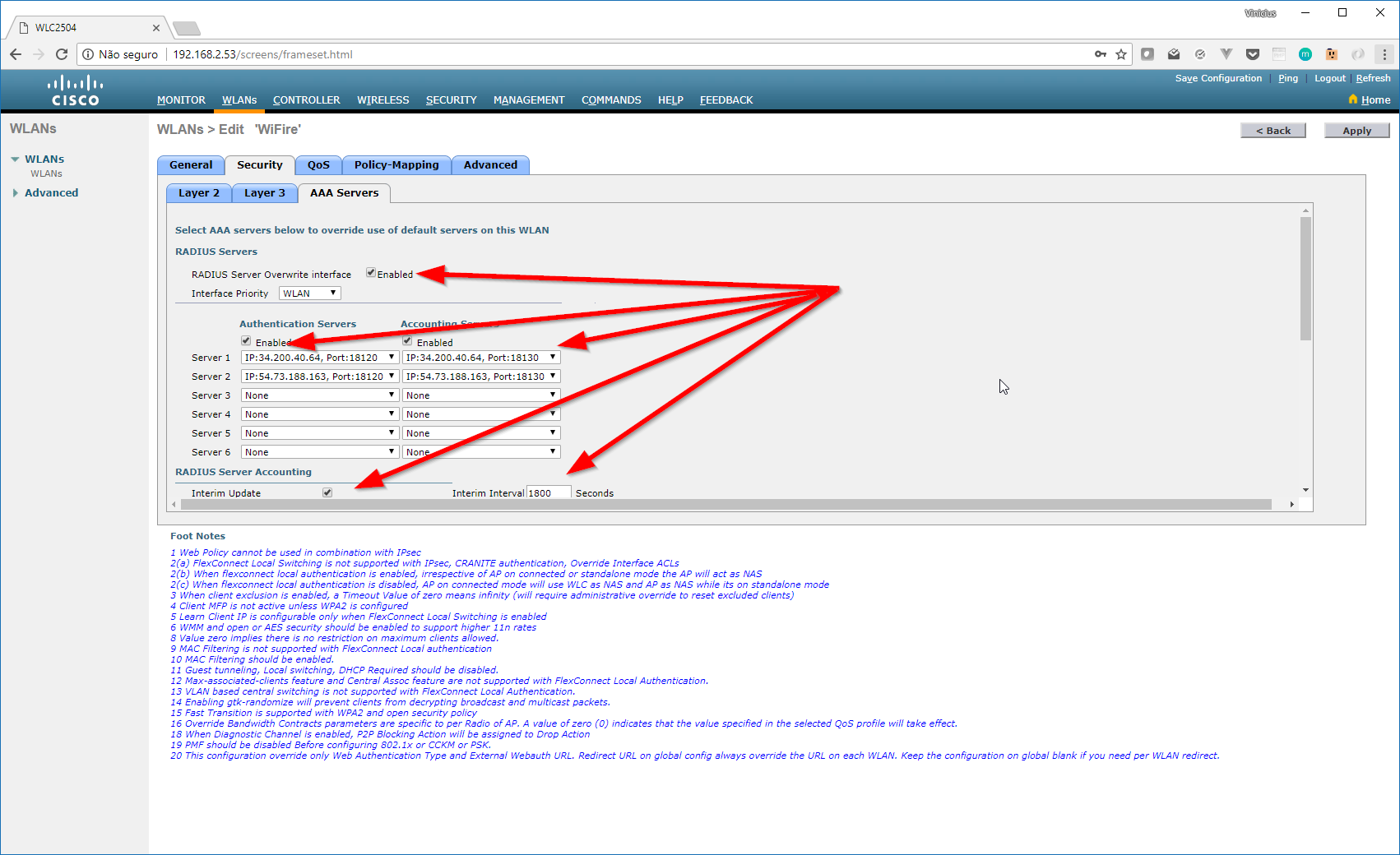
Task: Open Server 5 authentication server dropdown
Action: coord(320,433)
